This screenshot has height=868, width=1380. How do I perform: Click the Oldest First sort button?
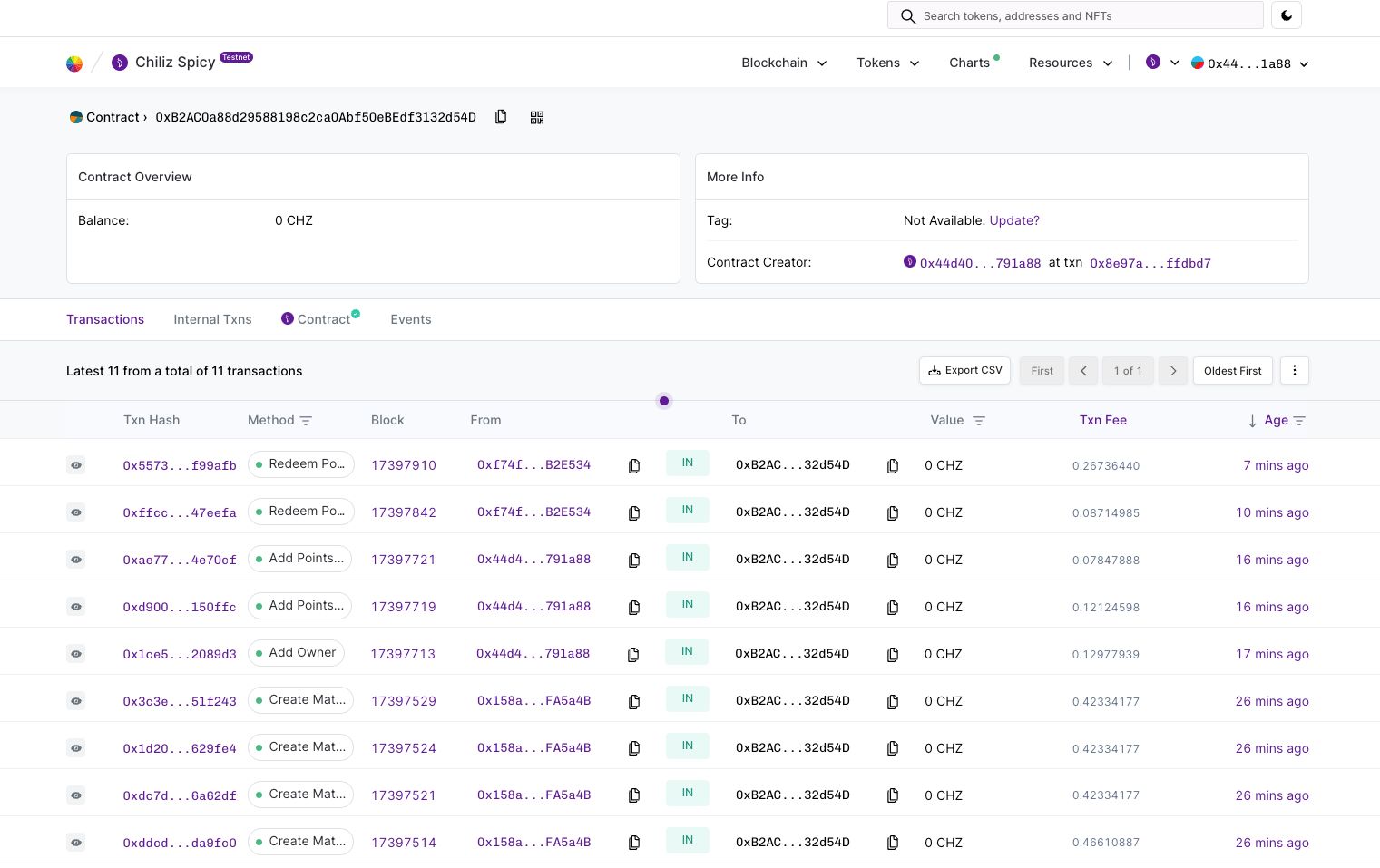point(1233,370)
